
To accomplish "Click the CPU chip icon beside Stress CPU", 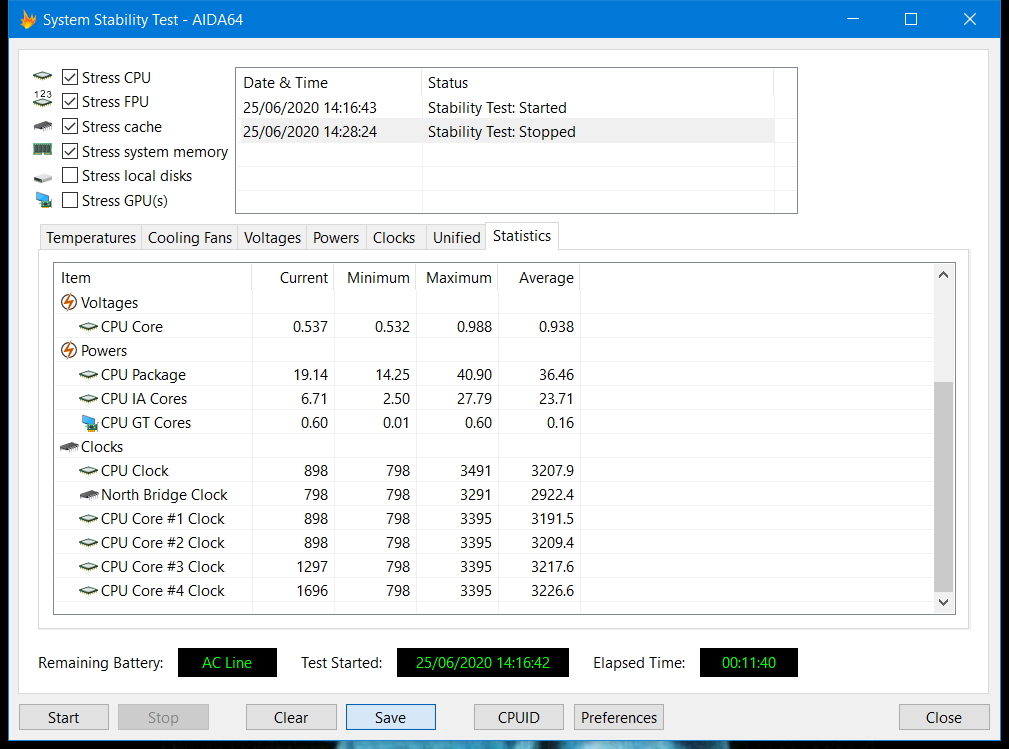I will point(42,76).
